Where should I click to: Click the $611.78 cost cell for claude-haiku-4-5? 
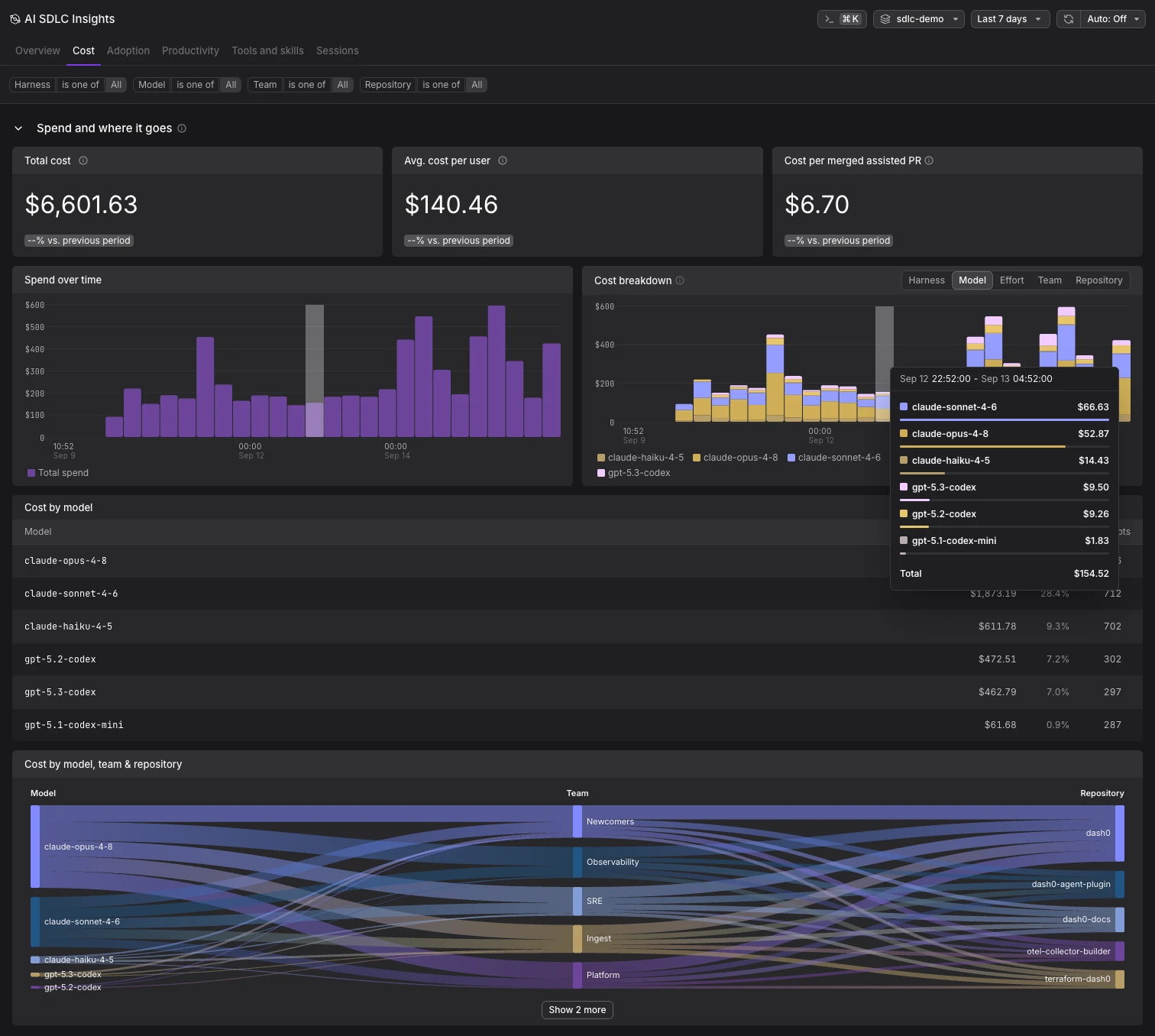(997, 626)
